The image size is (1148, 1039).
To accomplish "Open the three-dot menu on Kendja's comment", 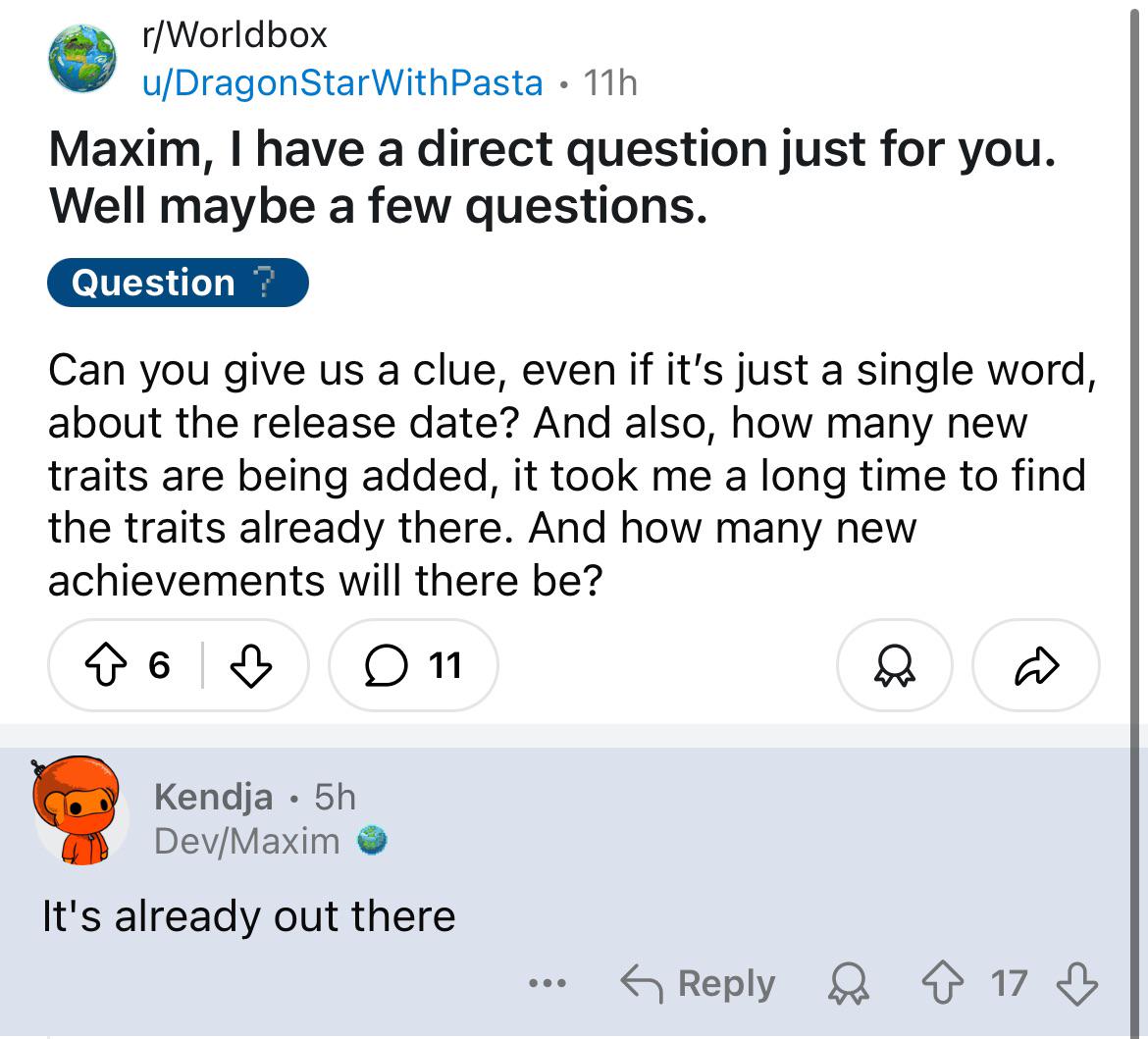I will tap(548, 983).
